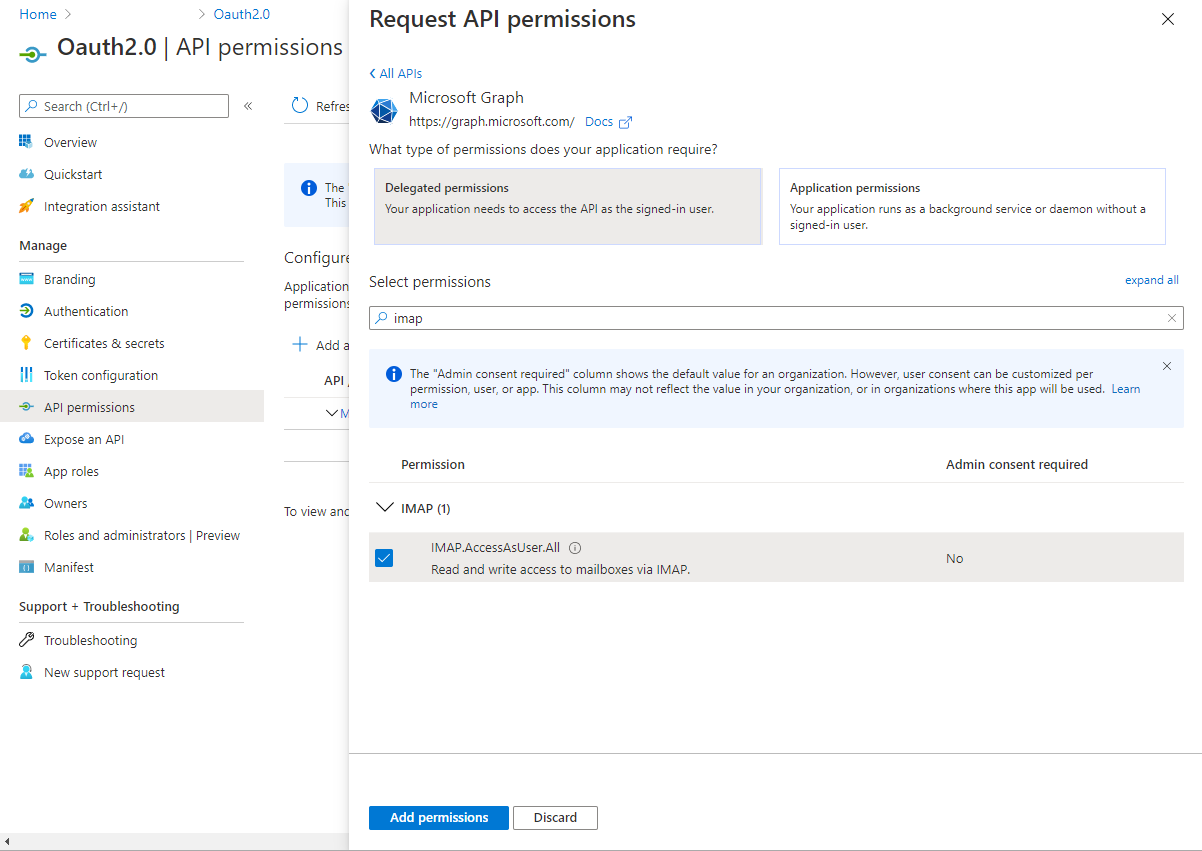Screen dimensions: 1202x851
Task: Click https://graph.microsoft.com/ URL text
Action: tap(492, 122)
